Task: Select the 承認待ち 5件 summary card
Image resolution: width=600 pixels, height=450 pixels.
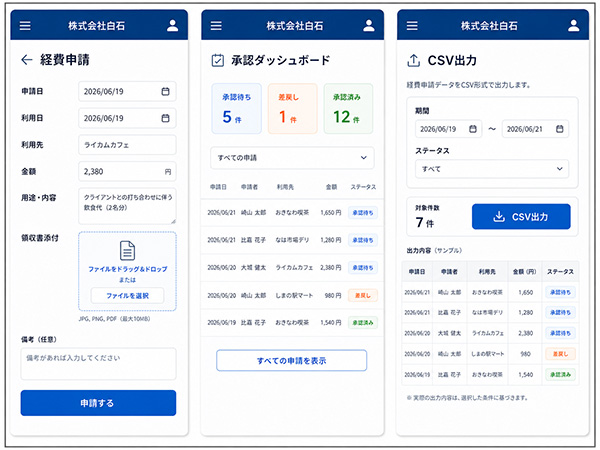Action: pyautogui.click(x=236, y=109)
